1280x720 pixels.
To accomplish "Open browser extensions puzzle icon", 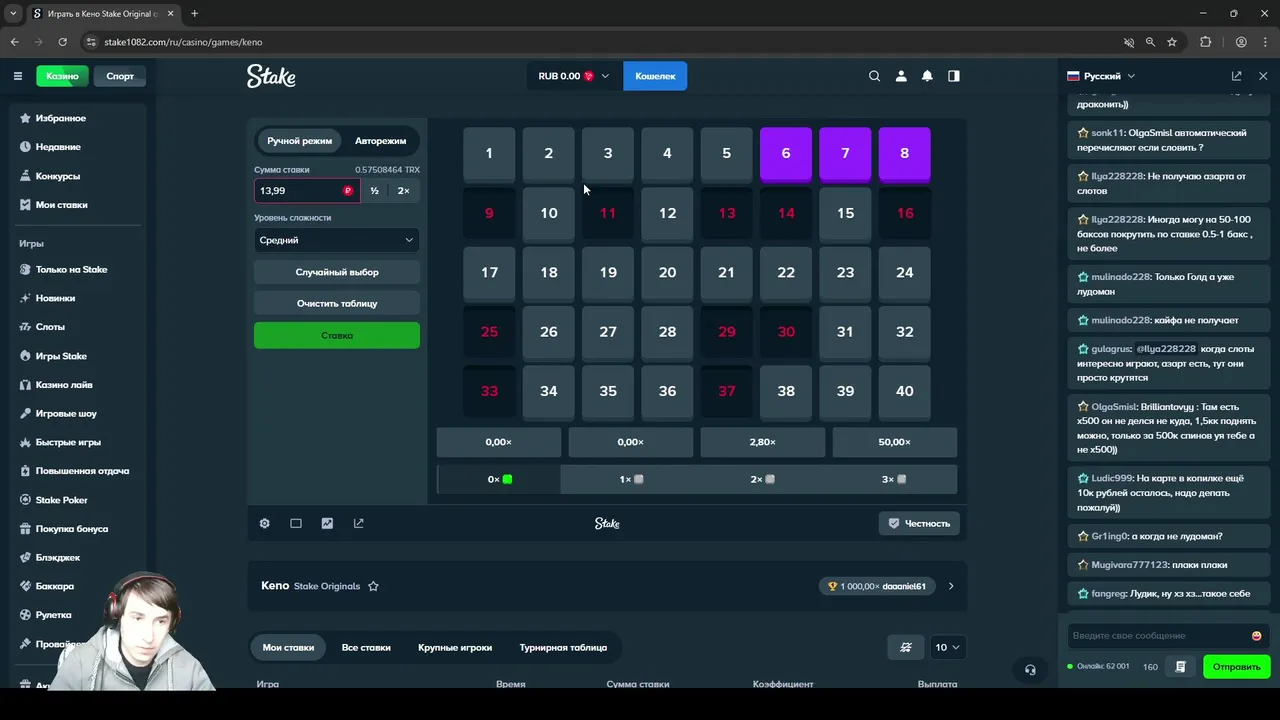I will tap(1205, 42).
